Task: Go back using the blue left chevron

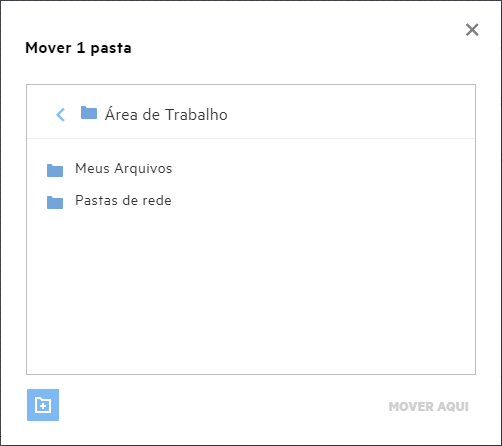Action: tap(60, 115)
